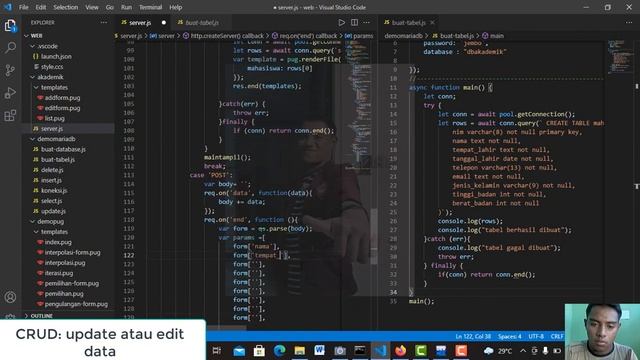The height and width of the screenshot is (360, 640).
Task: Open the Go menu
Action: click(x=109, y=7)
